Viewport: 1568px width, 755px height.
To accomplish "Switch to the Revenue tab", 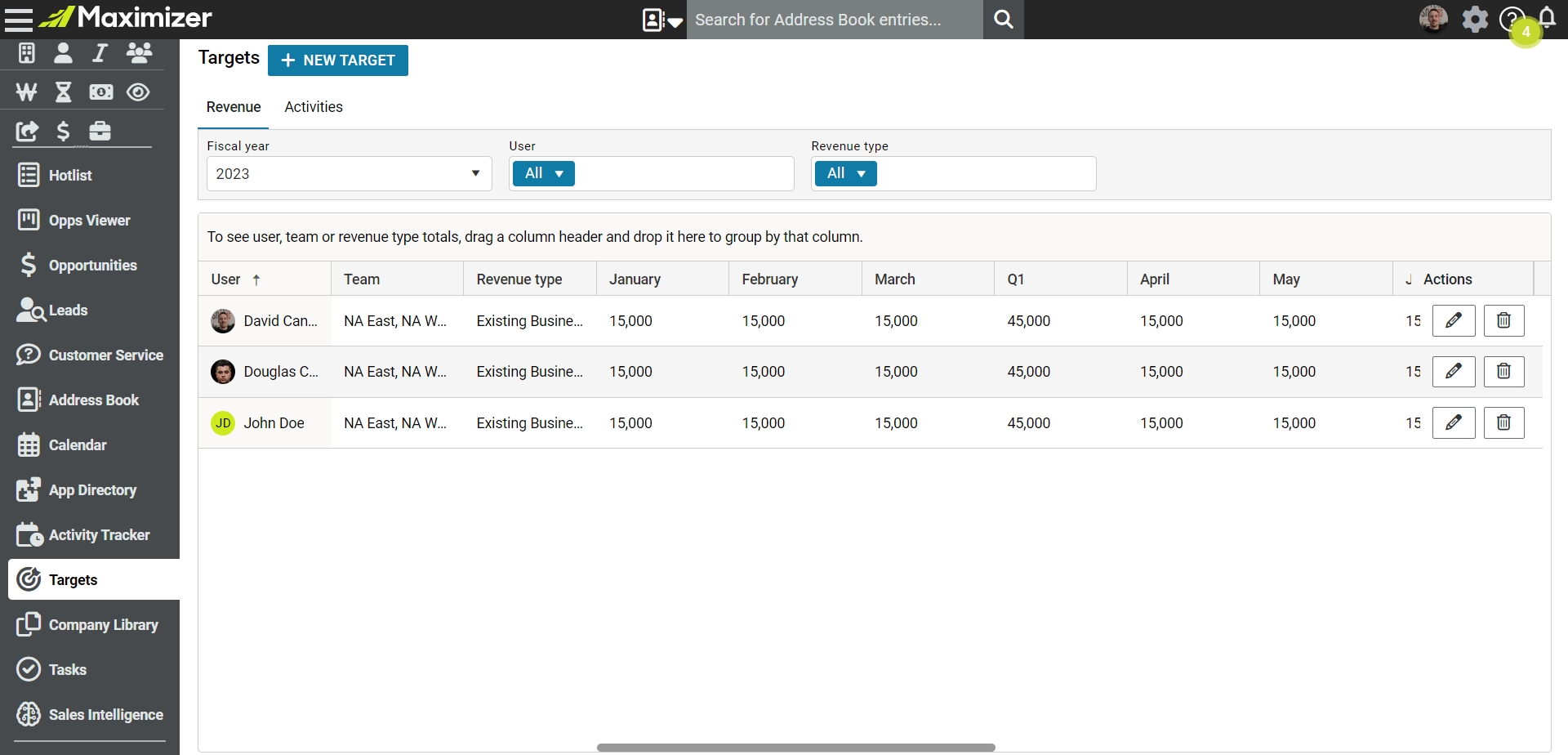I will click(x=234, y=107).
